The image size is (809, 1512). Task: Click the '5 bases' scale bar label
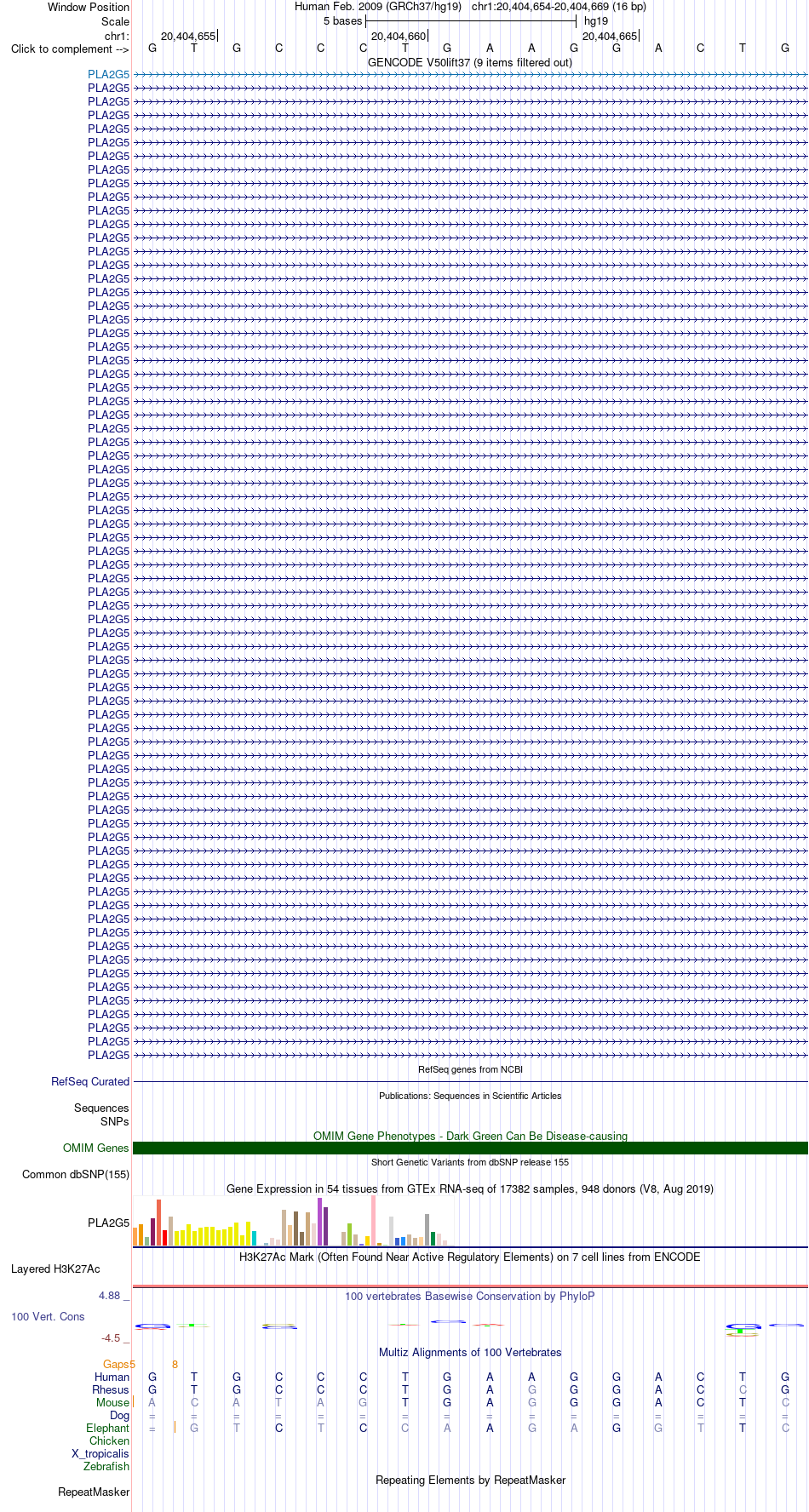coord(342,21)
